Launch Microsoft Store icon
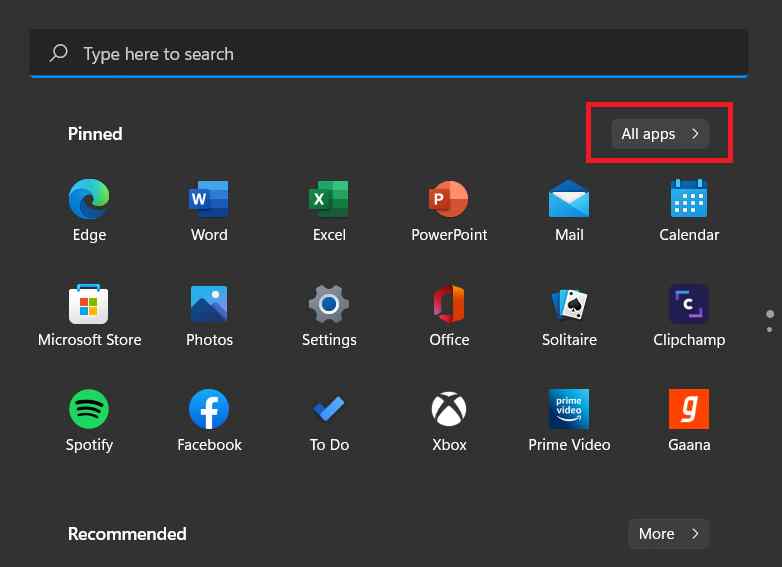 [x=89, y=304]
